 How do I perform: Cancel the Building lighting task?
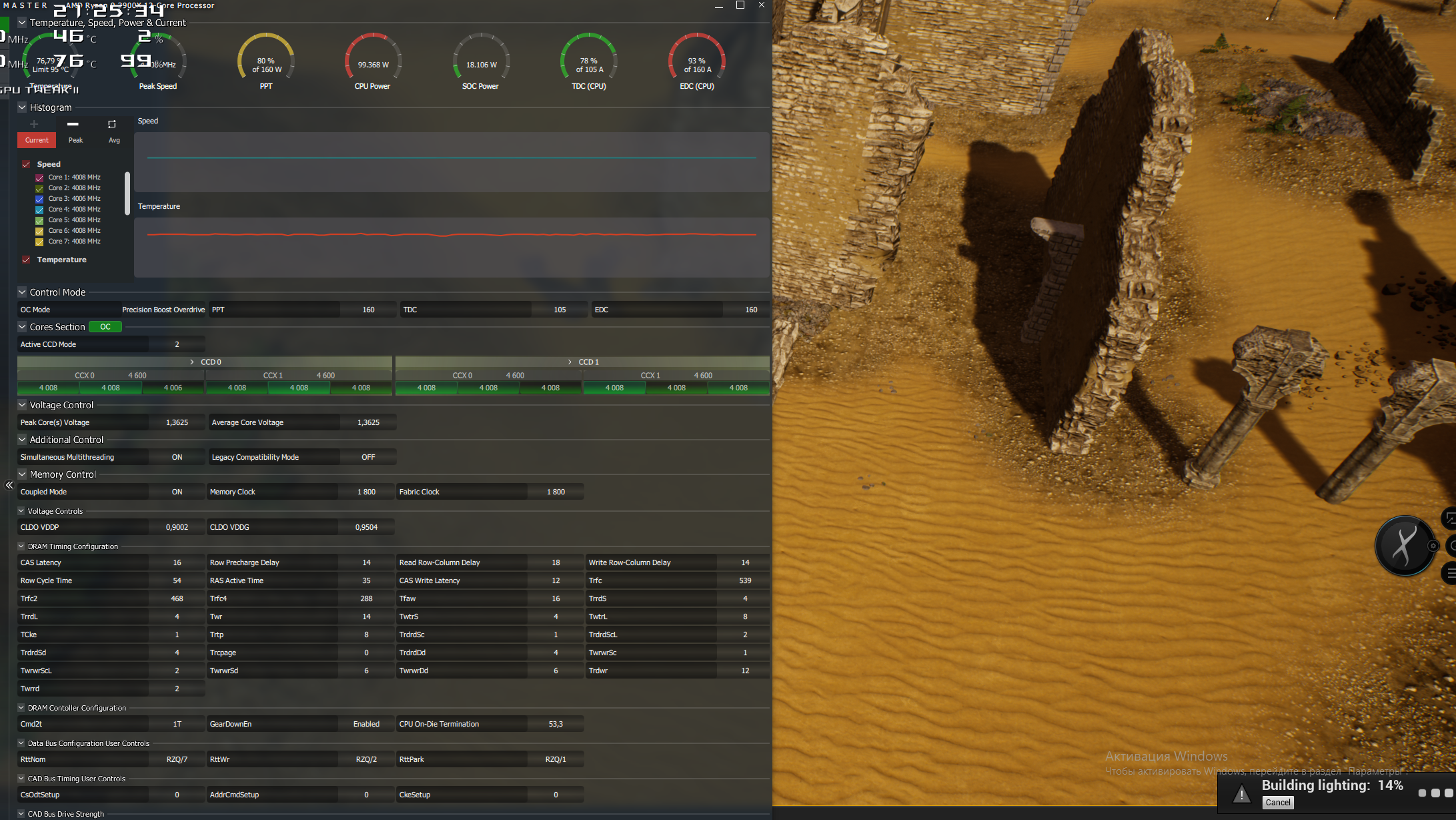coord(1278,803)
